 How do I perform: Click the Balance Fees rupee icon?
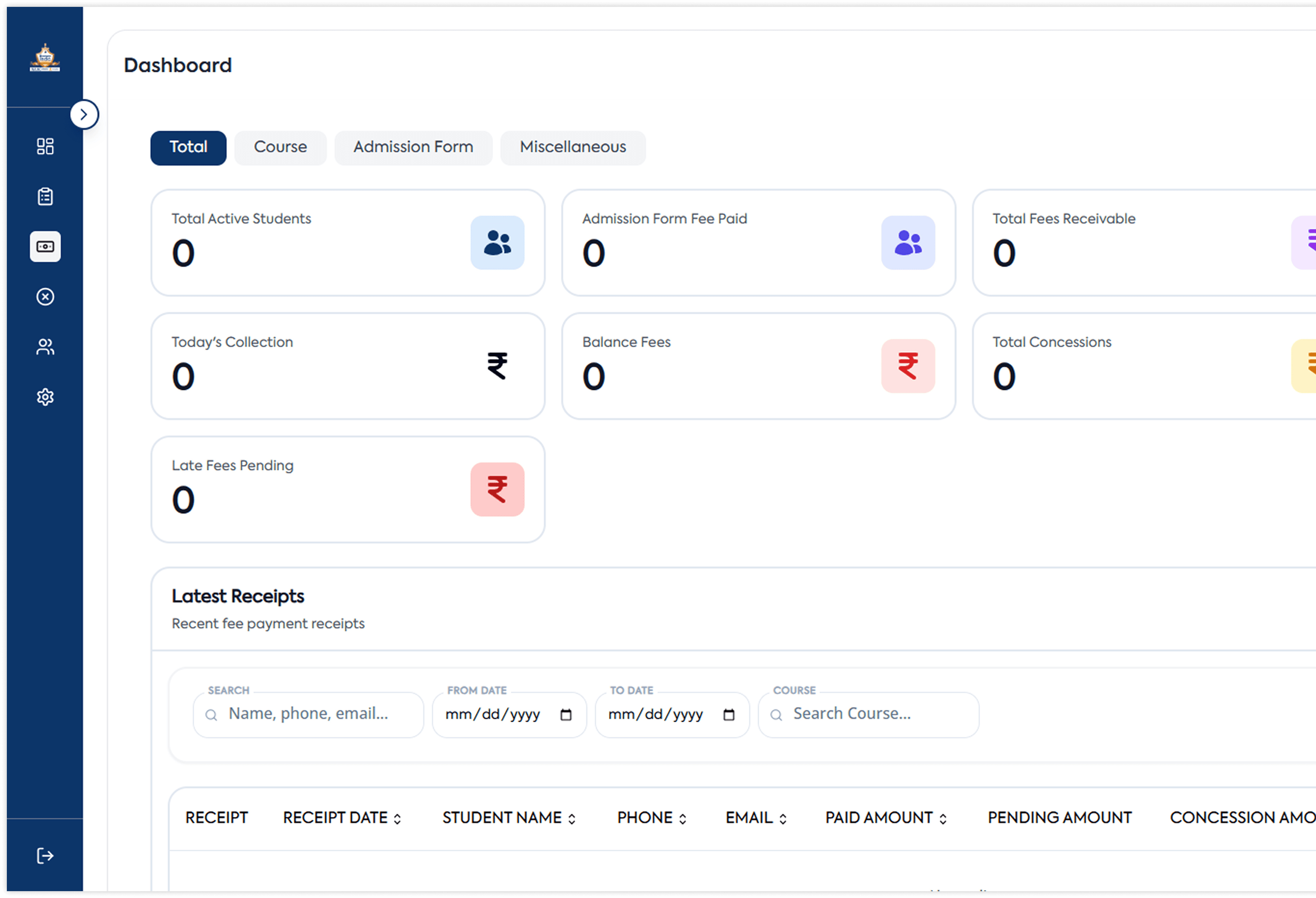coord(908,366)
